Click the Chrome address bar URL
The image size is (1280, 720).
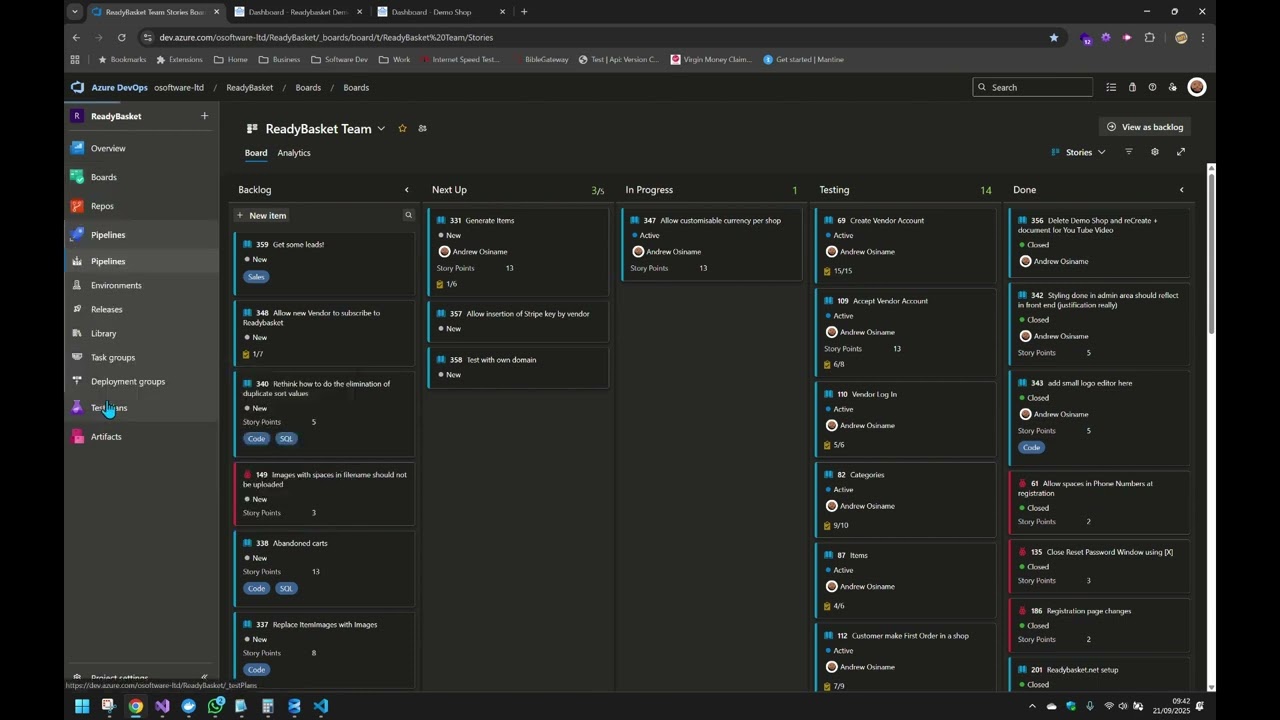326,37
